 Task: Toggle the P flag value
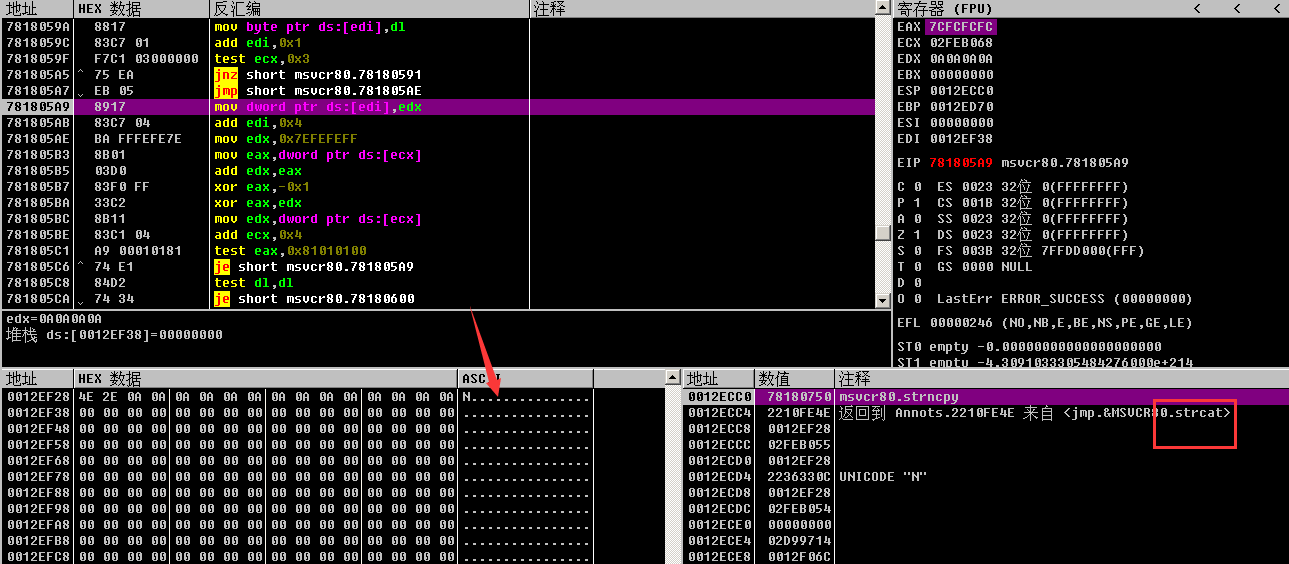pos(917,203)
